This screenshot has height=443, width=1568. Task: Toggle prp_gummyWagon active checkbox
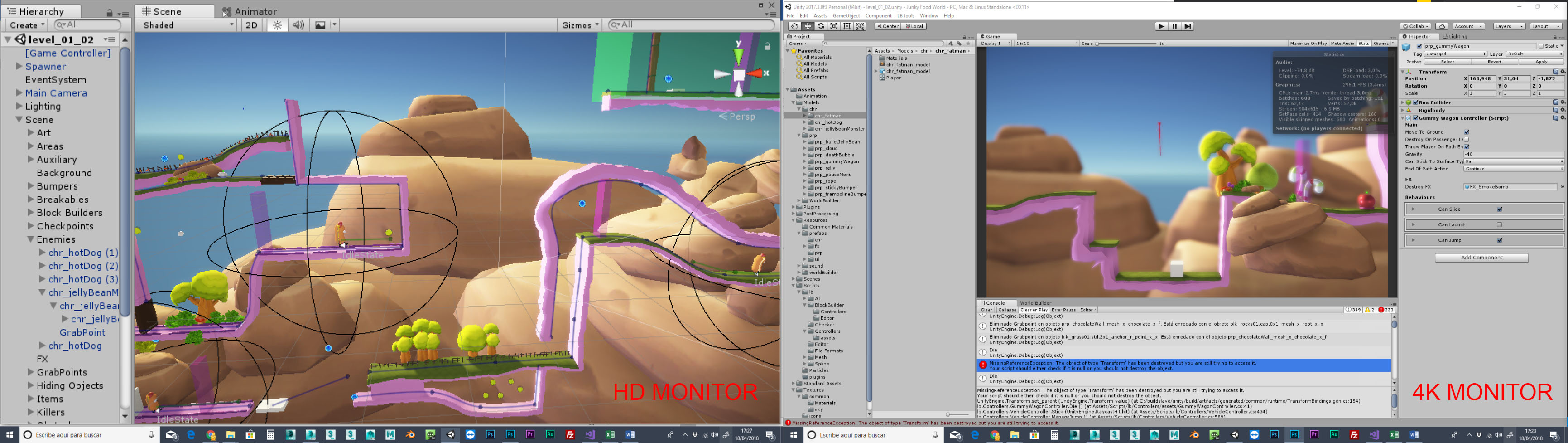1419,46
